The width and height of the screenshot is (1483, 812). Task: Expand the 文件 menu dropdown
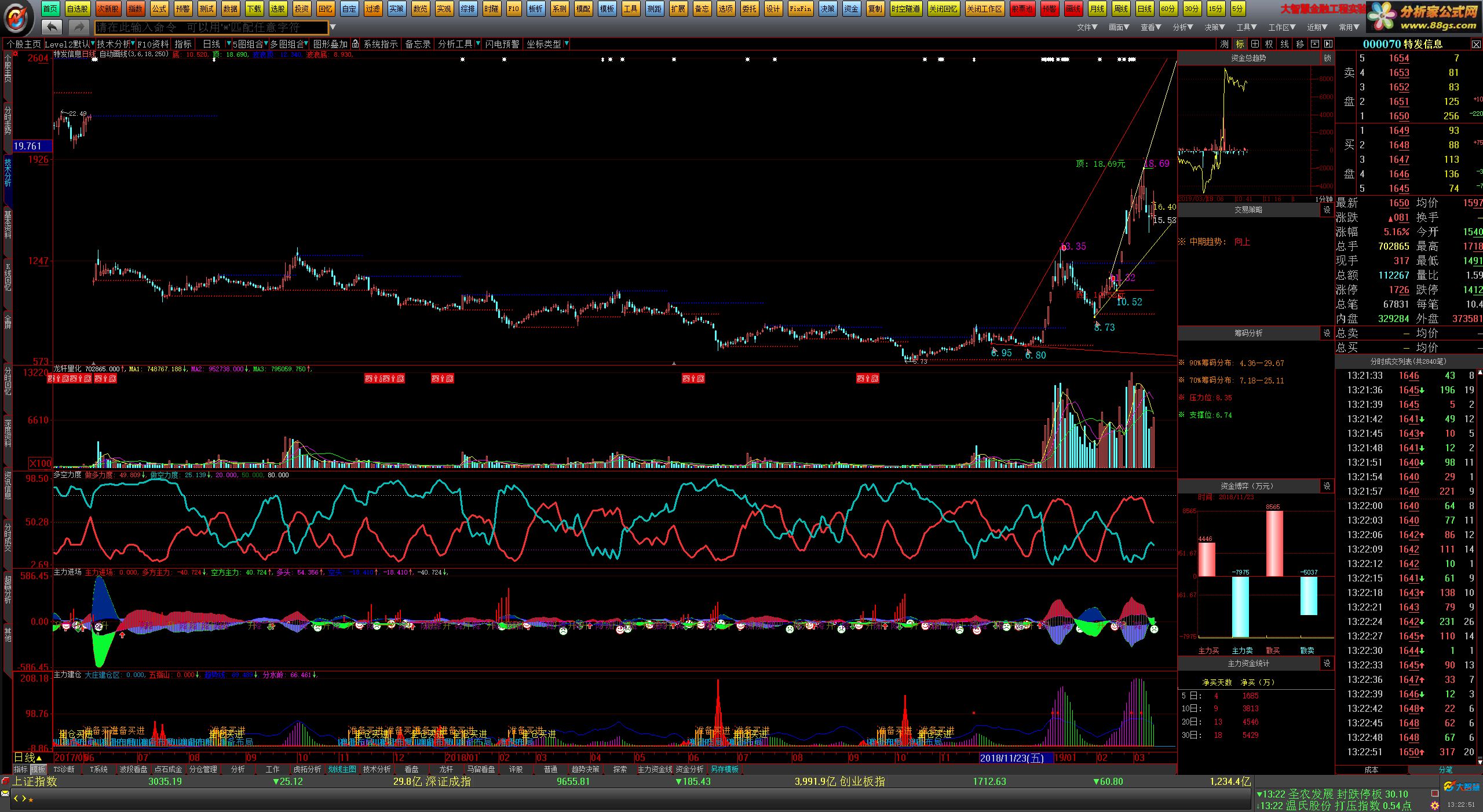point(1087,27)
